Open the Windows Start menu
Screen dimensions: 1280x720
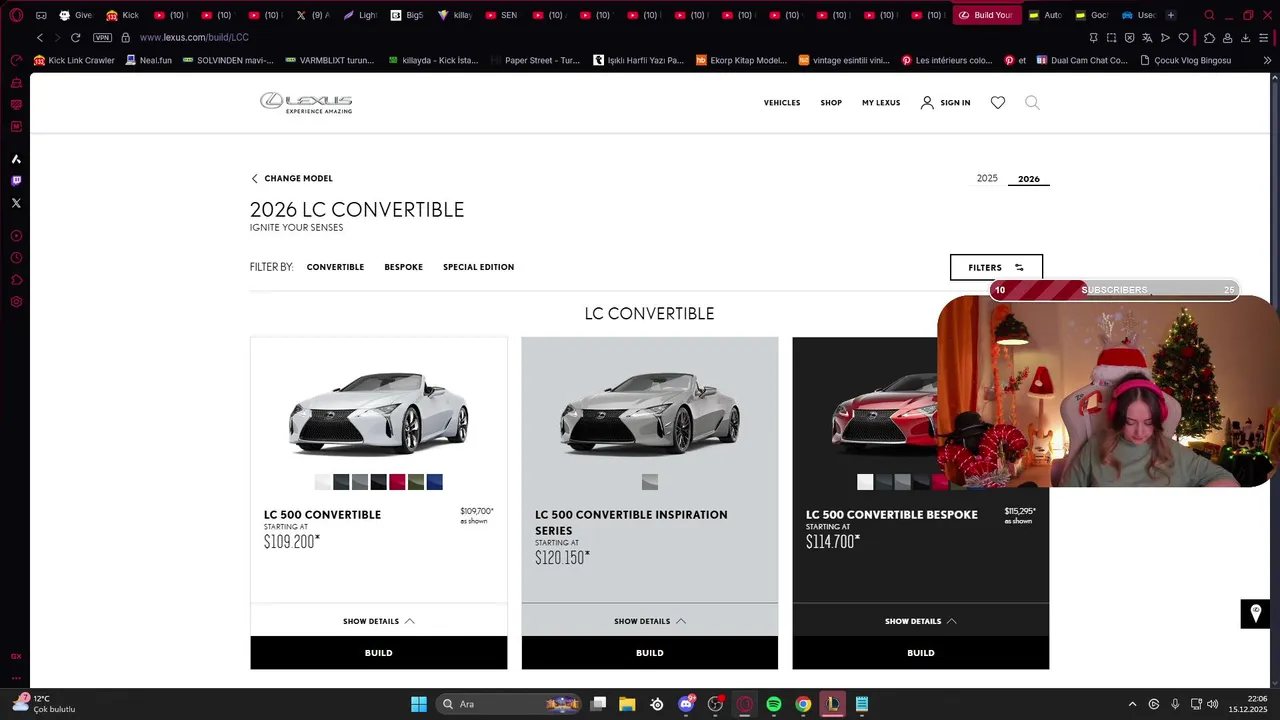419,704
